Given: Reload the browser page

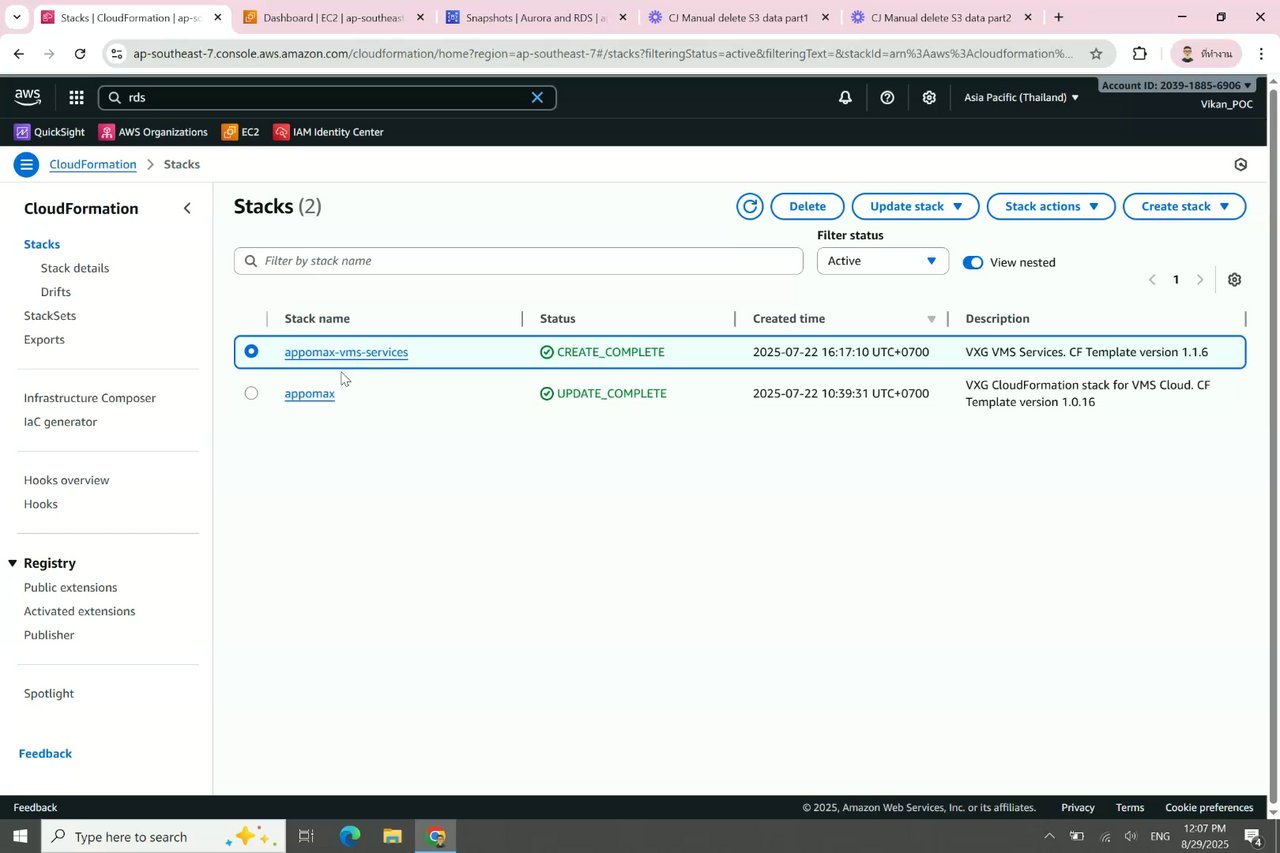Looking at the screenshot, I should pos(80,54).
